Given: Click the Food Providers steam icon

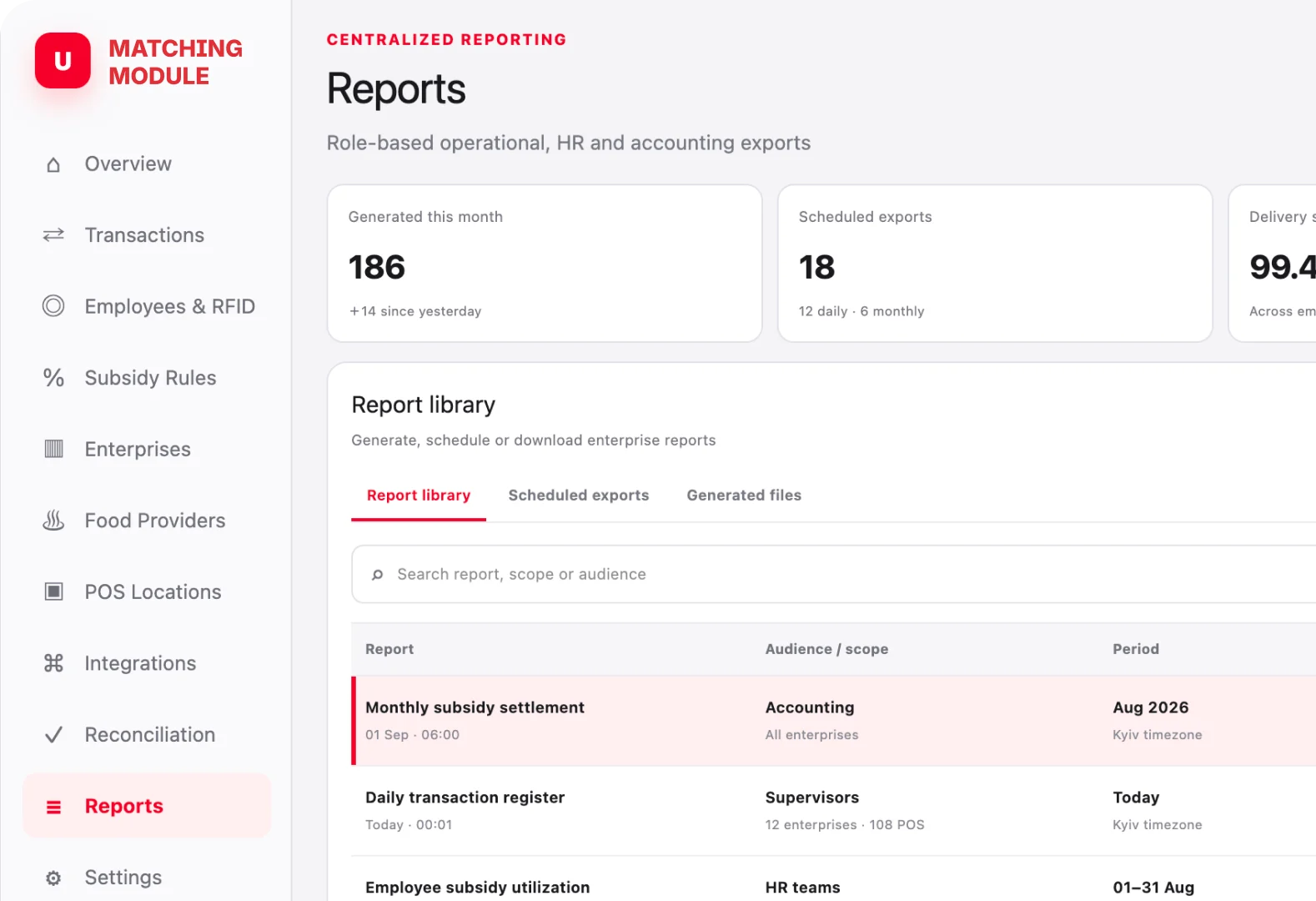Looking at the screenshot, I should pos(53,521).
